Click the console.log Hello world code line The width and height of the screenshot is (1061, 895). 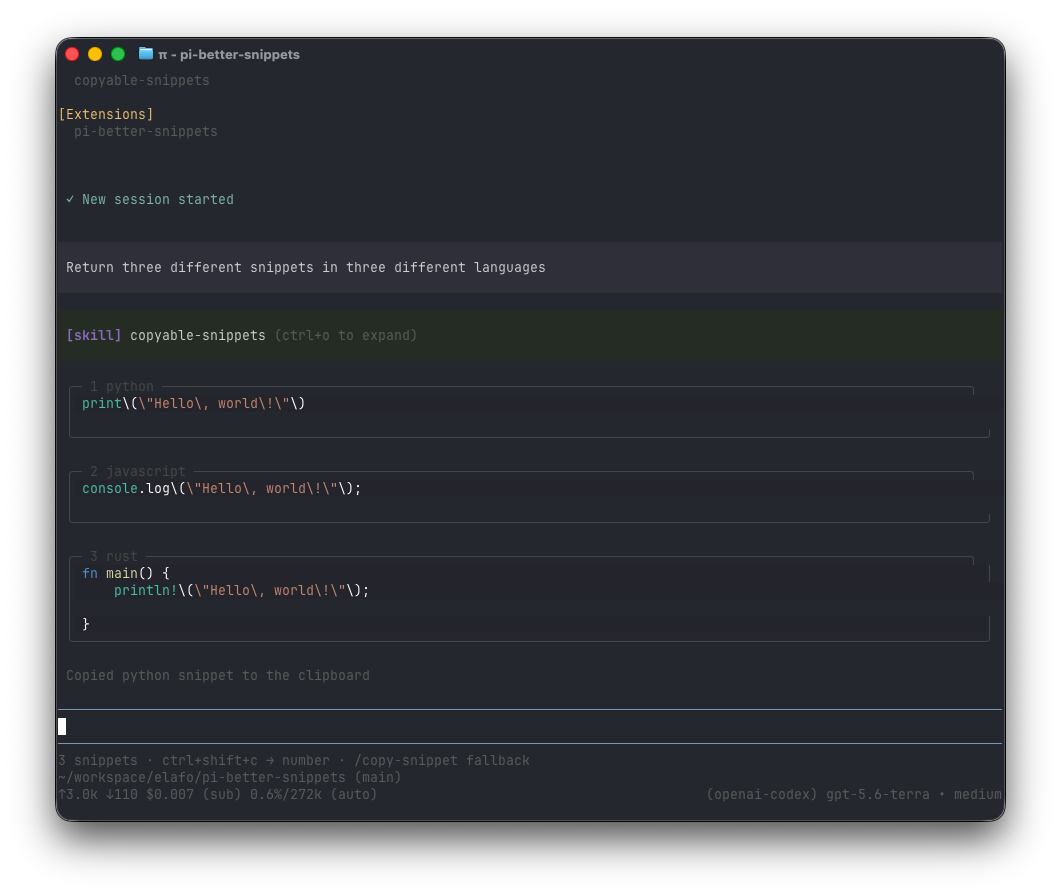221,488
